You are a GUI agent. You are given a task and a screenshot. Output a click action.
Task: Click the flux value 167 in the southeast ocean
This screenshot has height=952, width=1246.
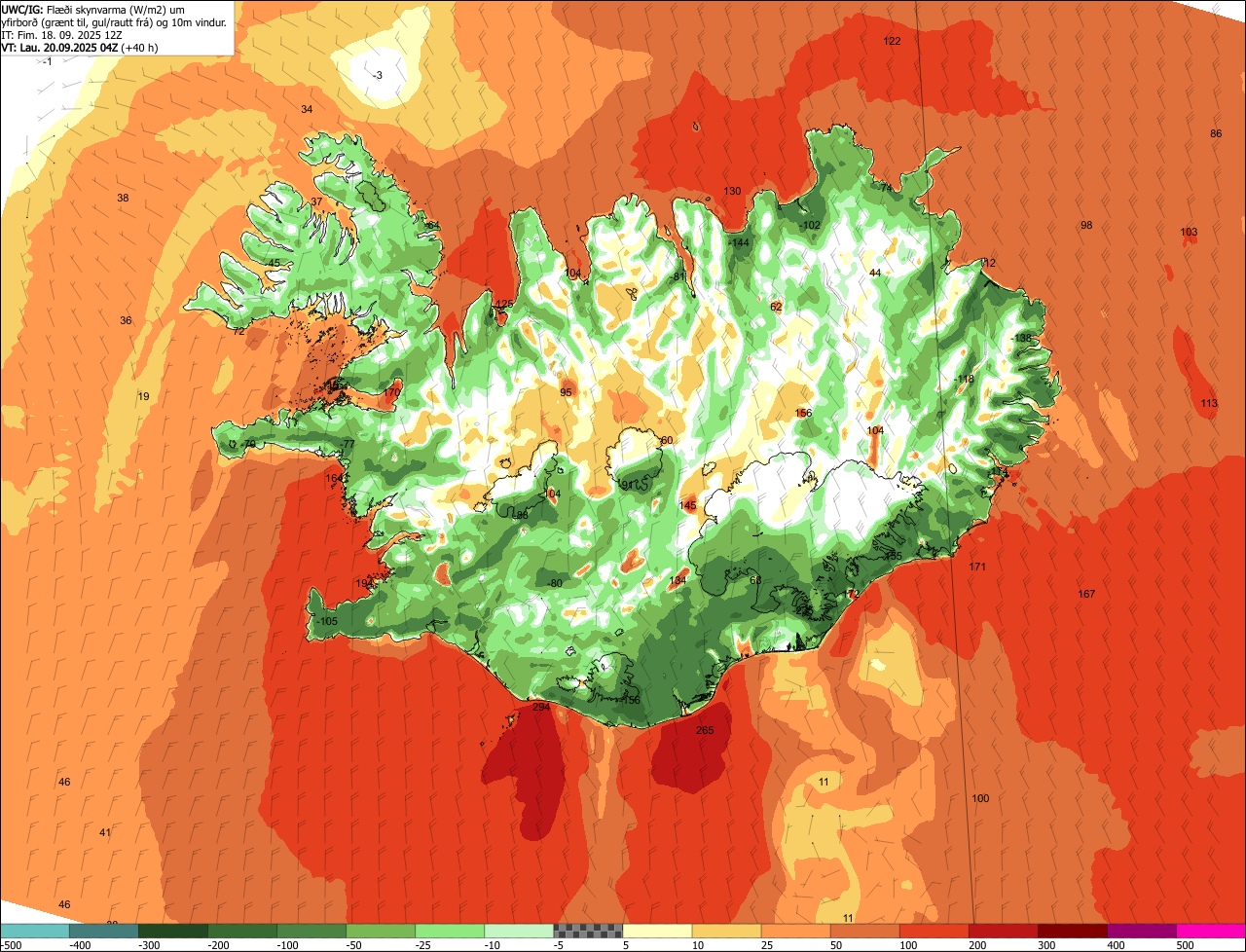pos(1086,594)
